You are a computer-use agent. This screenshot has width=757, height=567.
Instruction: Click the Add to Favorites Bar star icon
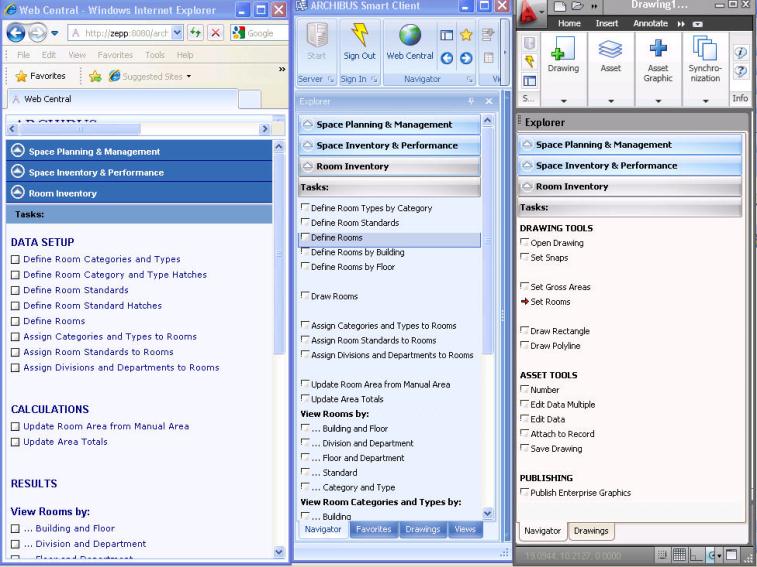pyautogui.click(x=95, y=76)
